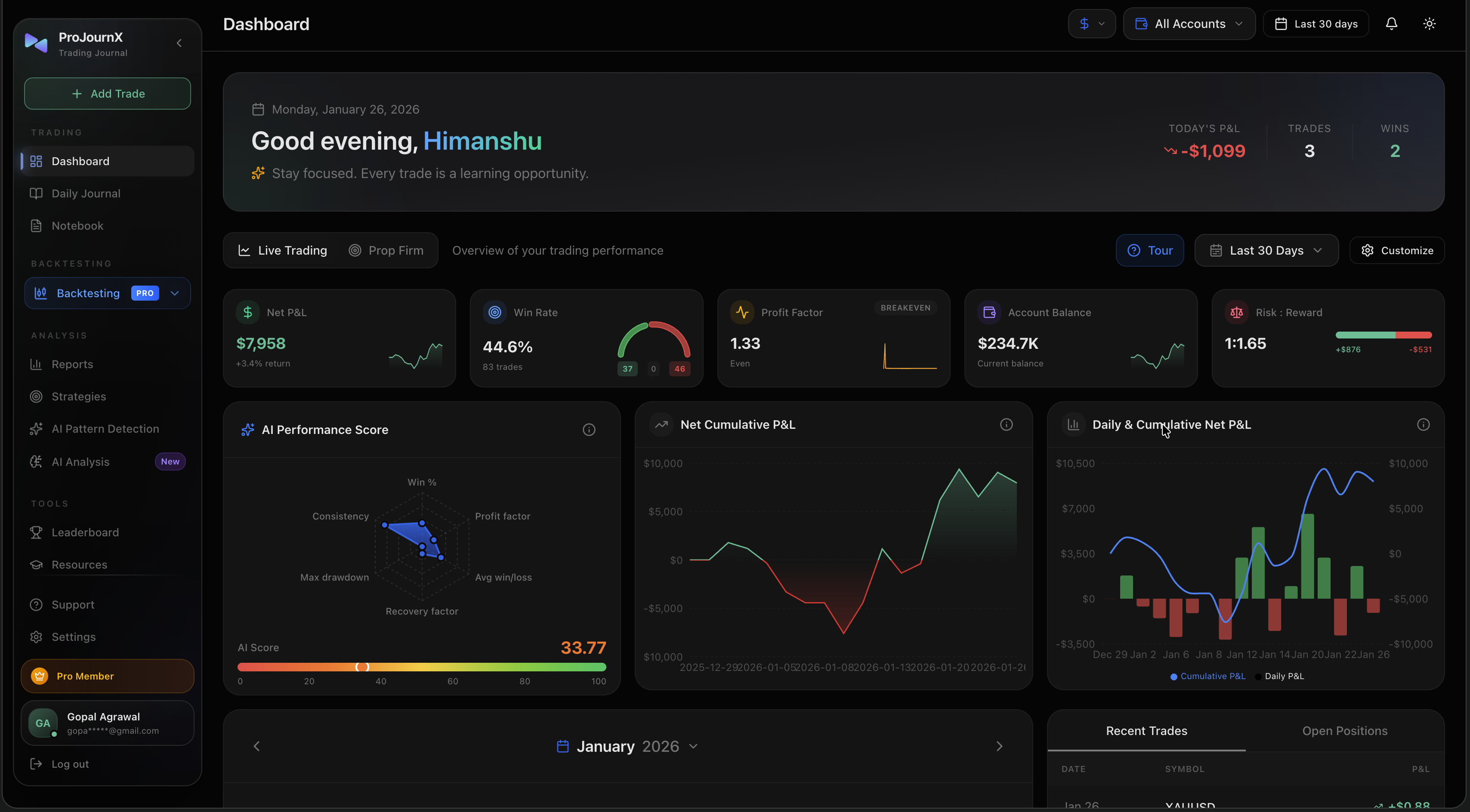Viewport: 1470px width, 812px height.
Task: Open the Reports analysis section
Action: pyautogui.click(x=72, y=364)
